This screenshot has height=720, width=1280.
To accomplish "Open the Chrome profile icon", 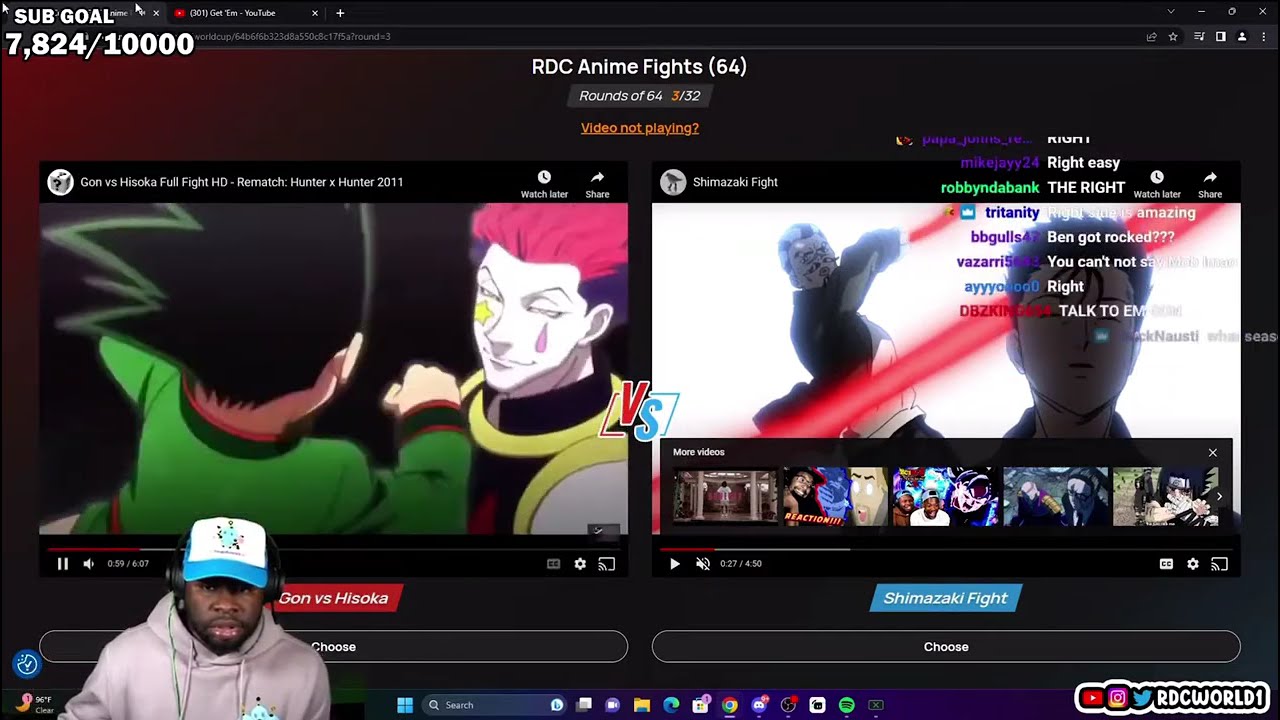I will click(1242, 37).
